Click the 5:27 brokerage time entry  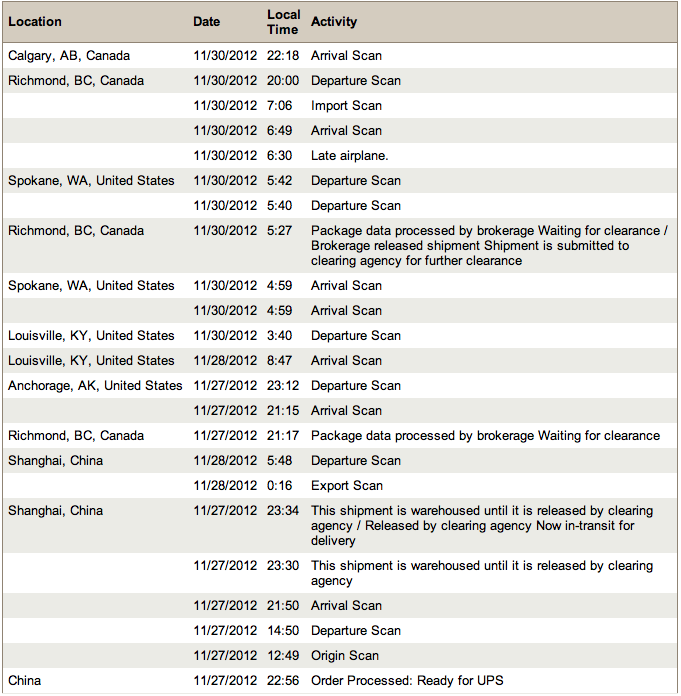(281, 231)
